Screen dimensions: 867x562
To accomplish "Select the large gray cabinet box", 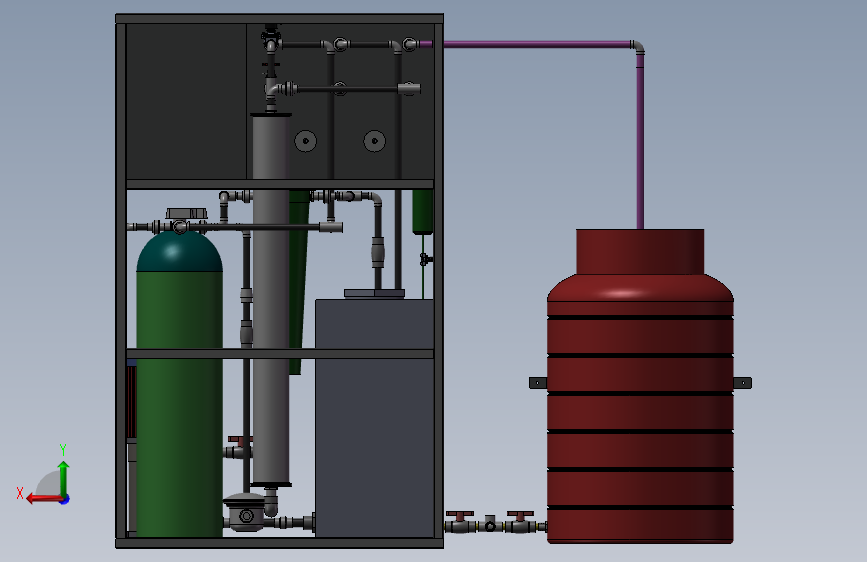I will click(x=374, y=418).
